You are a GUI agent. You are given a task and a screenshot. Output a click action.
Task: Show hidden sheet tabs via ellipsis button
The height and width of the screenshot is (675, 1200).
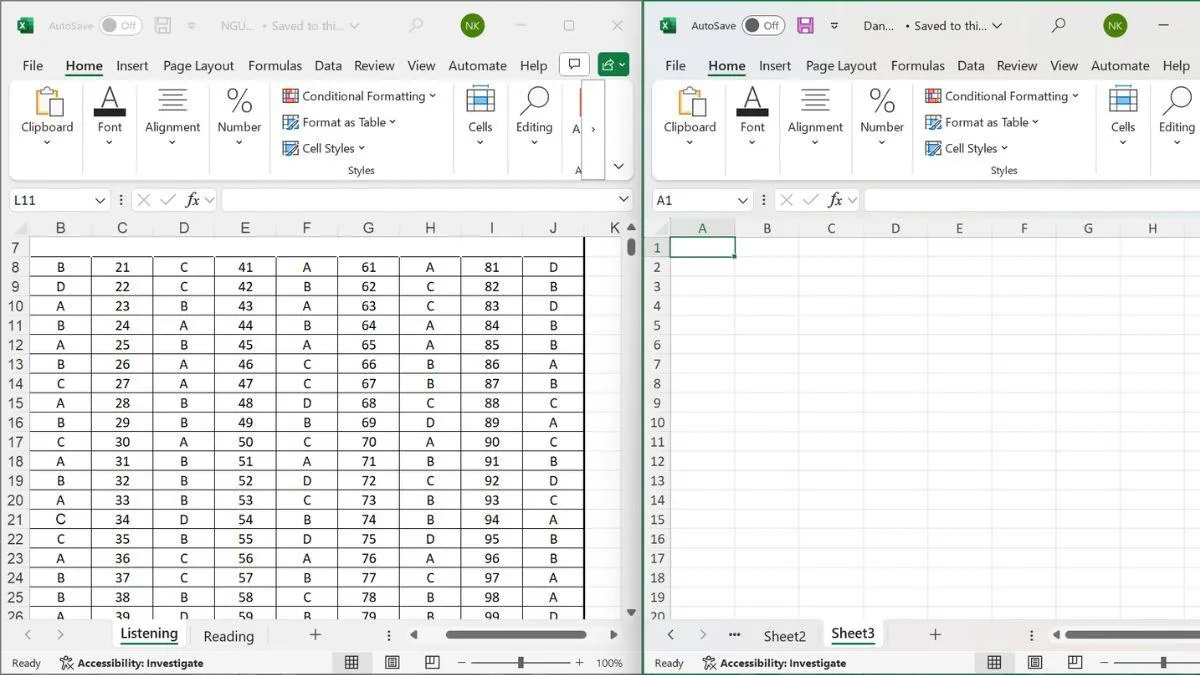[x=734, y=635]
